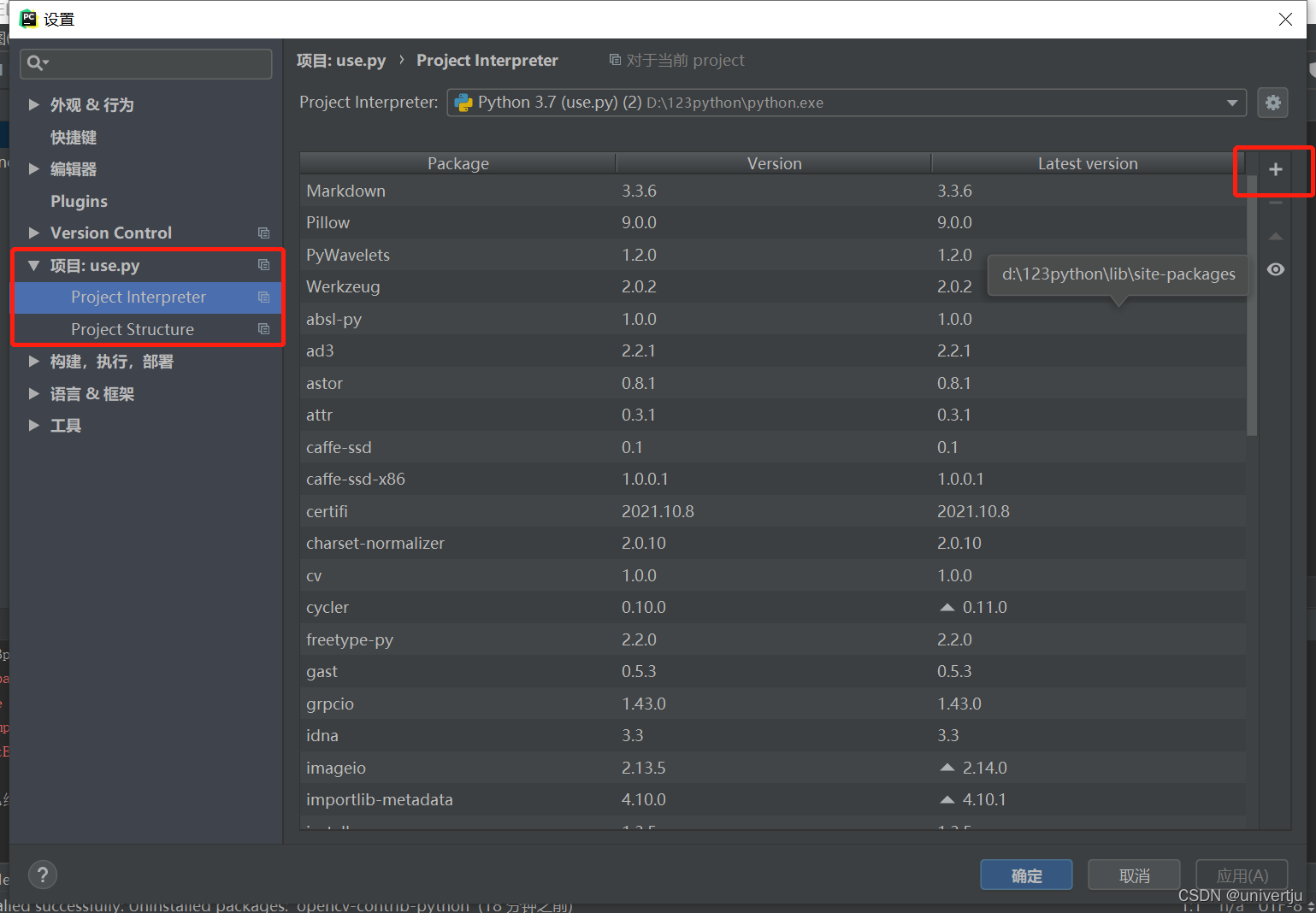Click the 取消 button
This screenshot has height=913, width=1316.
tap(1134, 875)
